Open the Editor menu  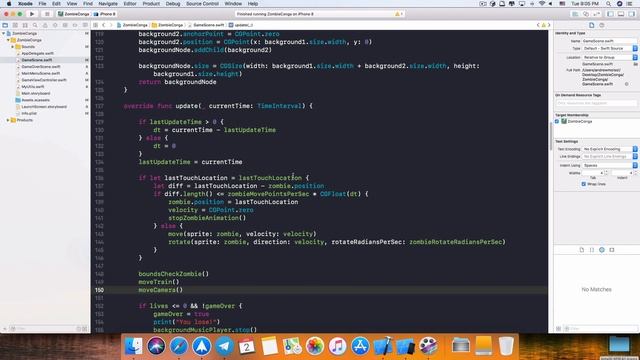point(130,4)
